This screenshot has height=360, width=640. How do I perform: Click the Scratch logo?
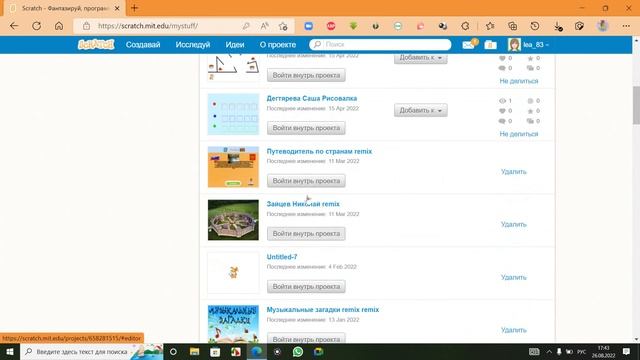click(x=96, y=44)
